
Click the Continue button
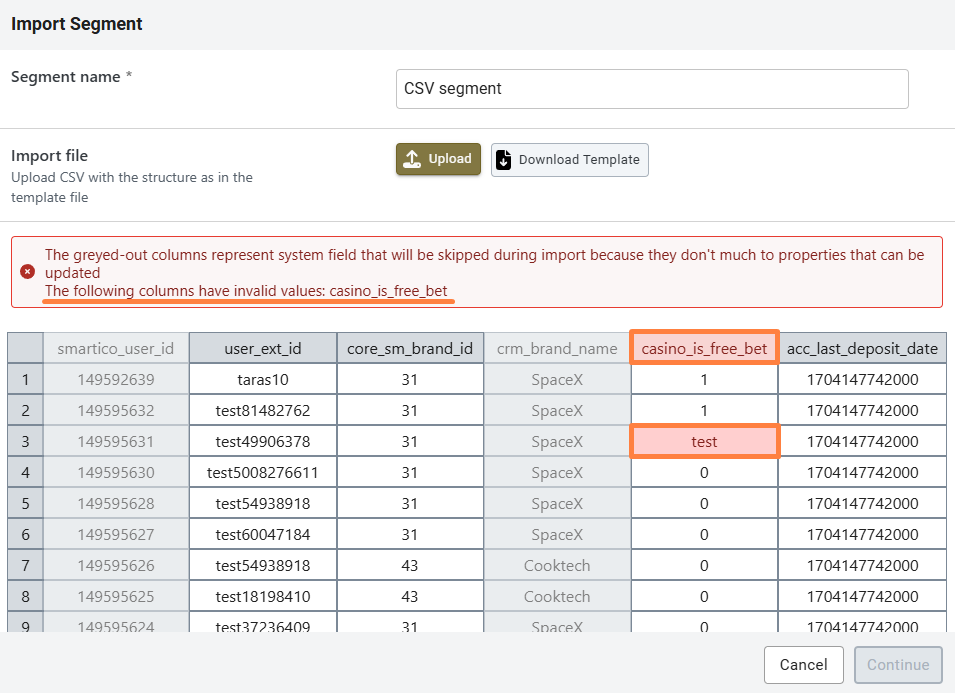(x=898, y=665)
